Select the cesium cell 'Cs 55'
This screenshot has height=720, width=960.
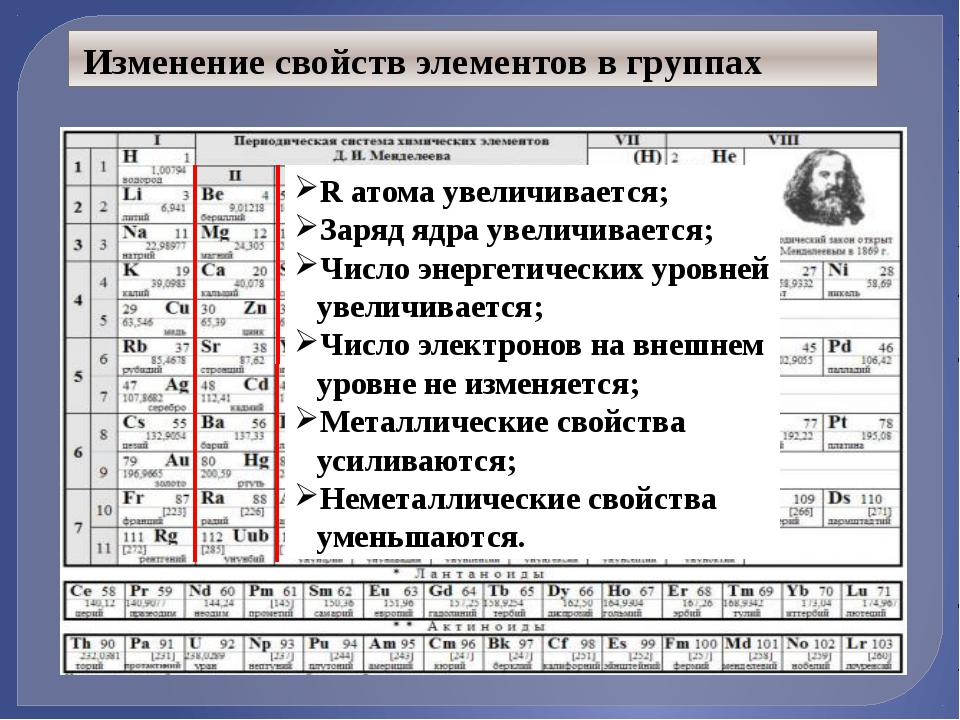pyautogui.click(x=157, y=432)
